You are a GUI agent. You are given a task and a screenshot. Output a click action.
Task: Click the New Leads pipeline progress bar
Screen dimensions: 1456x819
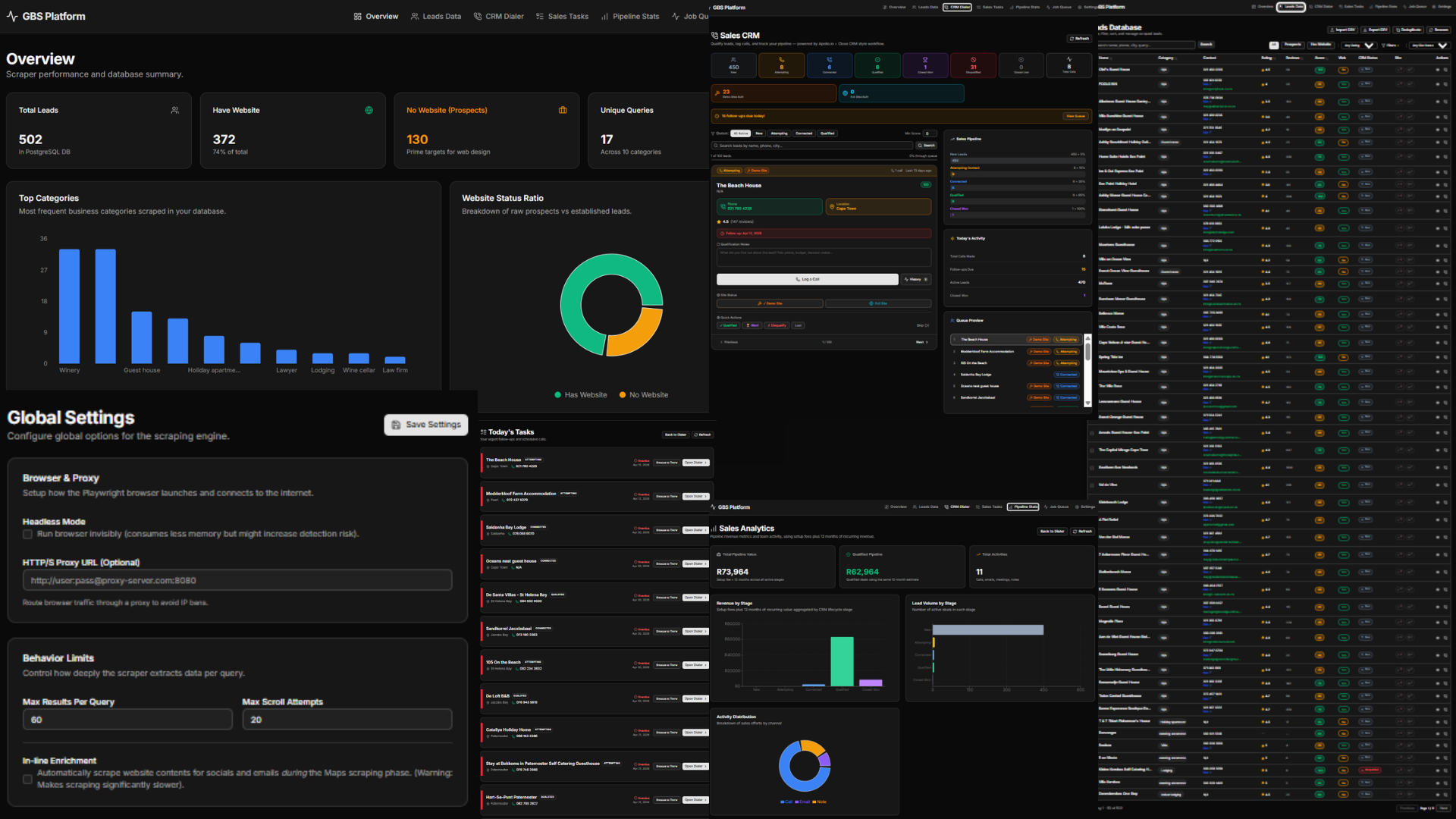[x=1017, y=160]
